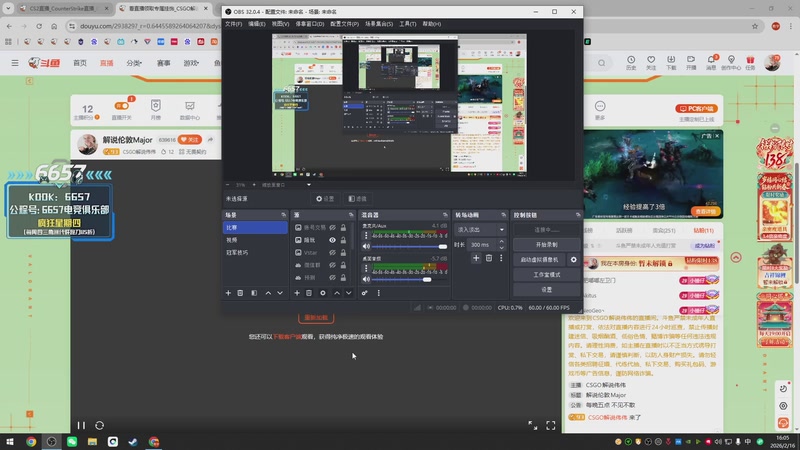Move scene up with arrow in scenes panel
This screenshot has height=450, width=800.
coord(268,293)
